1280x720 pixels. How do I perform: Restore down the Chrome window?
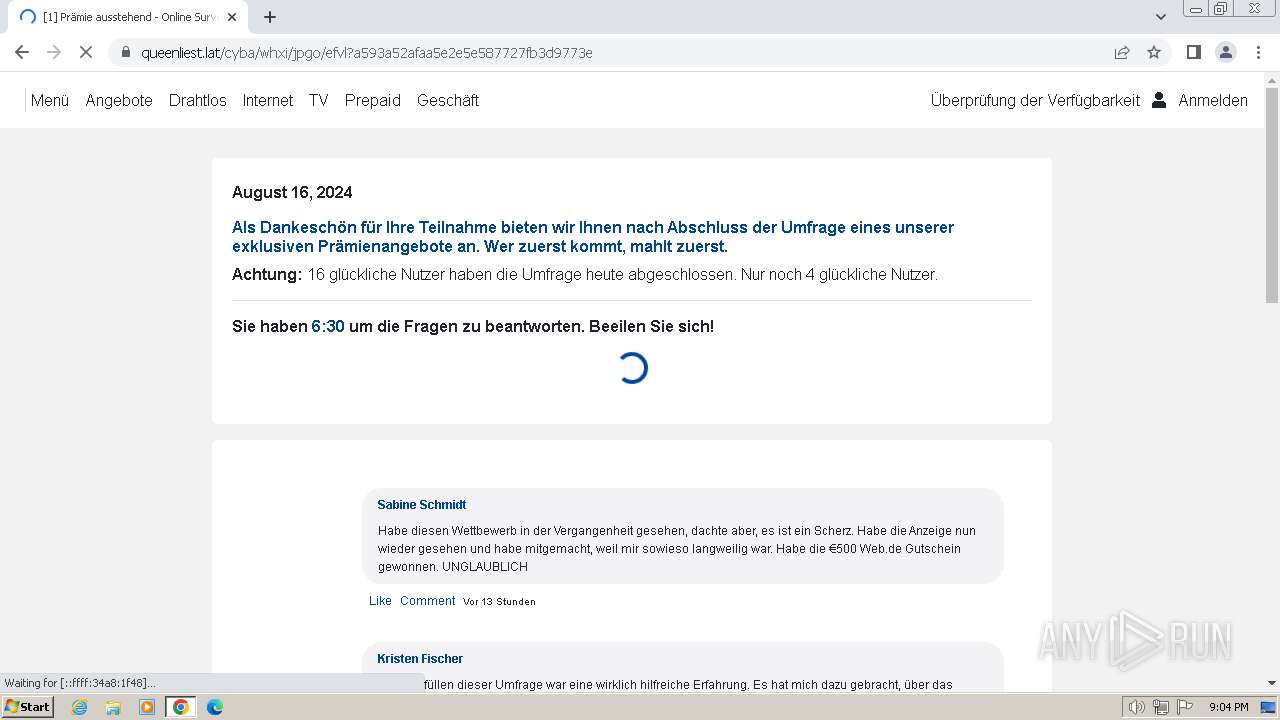point(1221,9)
